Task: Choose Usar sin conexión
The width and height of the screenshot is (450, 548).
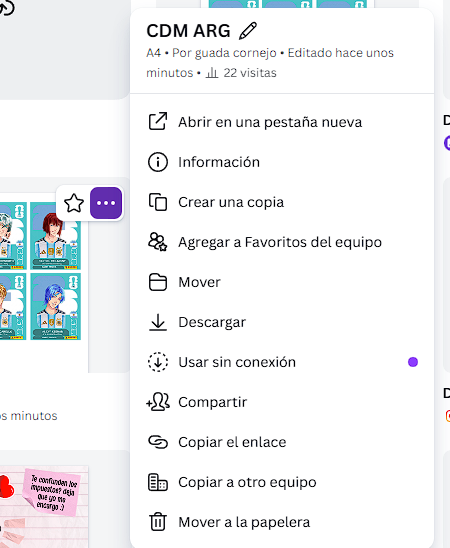Action: click(282, 362)
